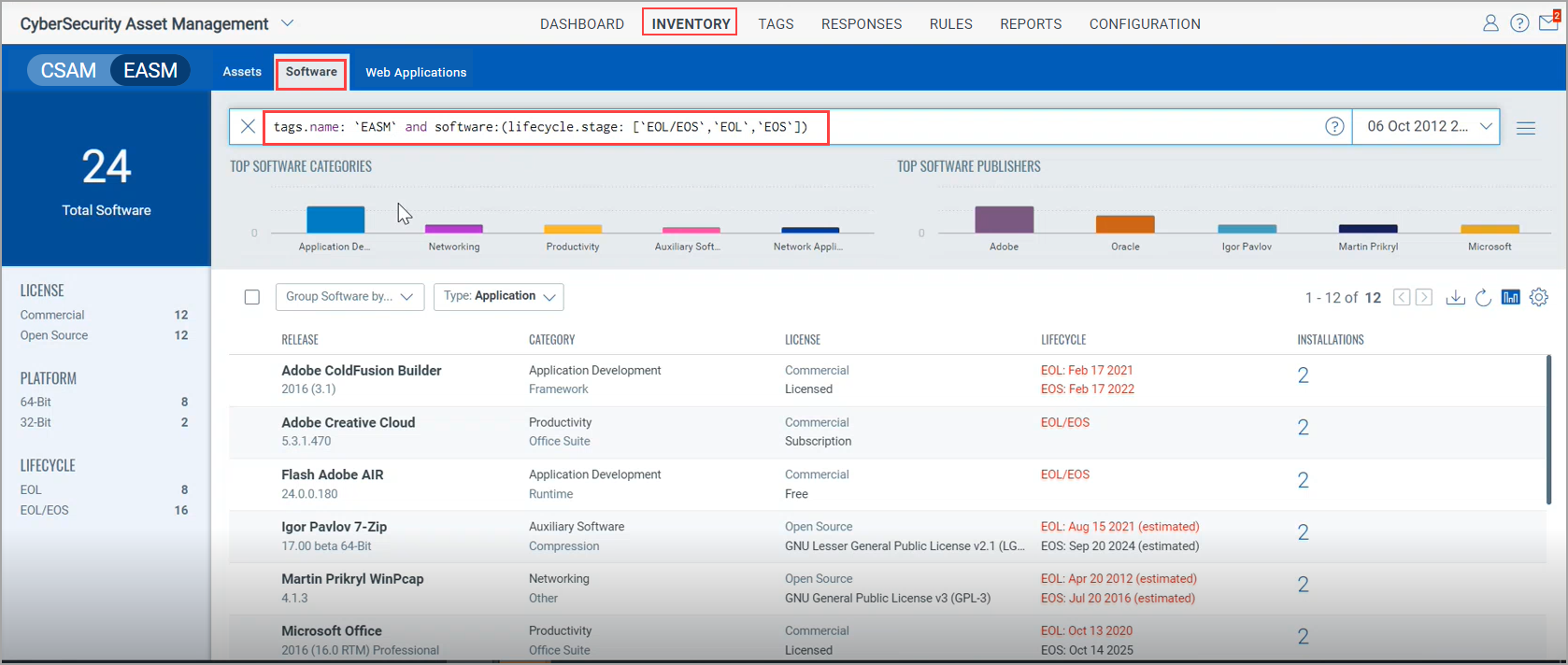Switch to CSAM mode
This screenshot has width=1568, height=665.
pos(68,70)
